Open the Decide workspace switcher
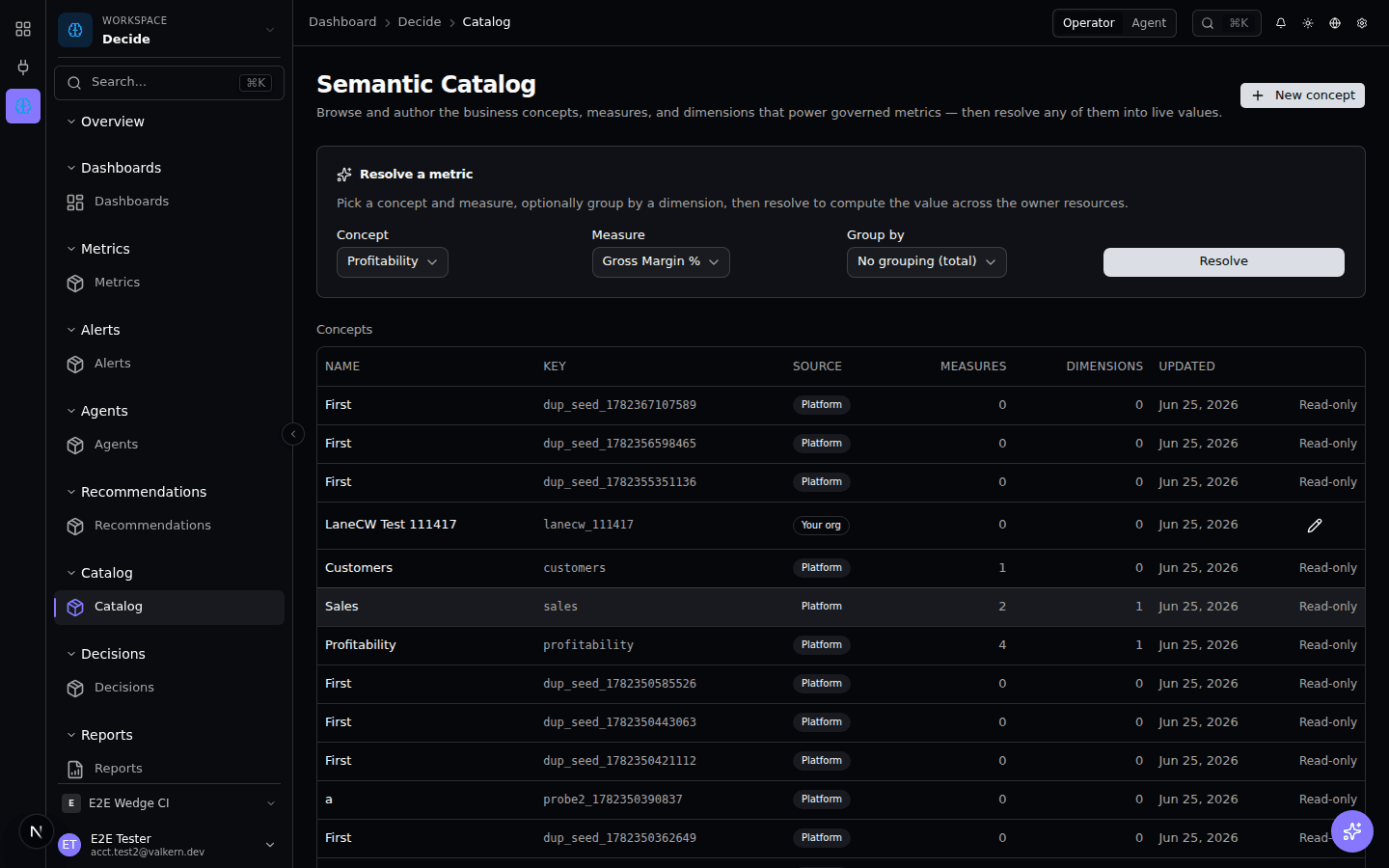The height and width of the screenshot is (868, 1389). tap(169, 30)
